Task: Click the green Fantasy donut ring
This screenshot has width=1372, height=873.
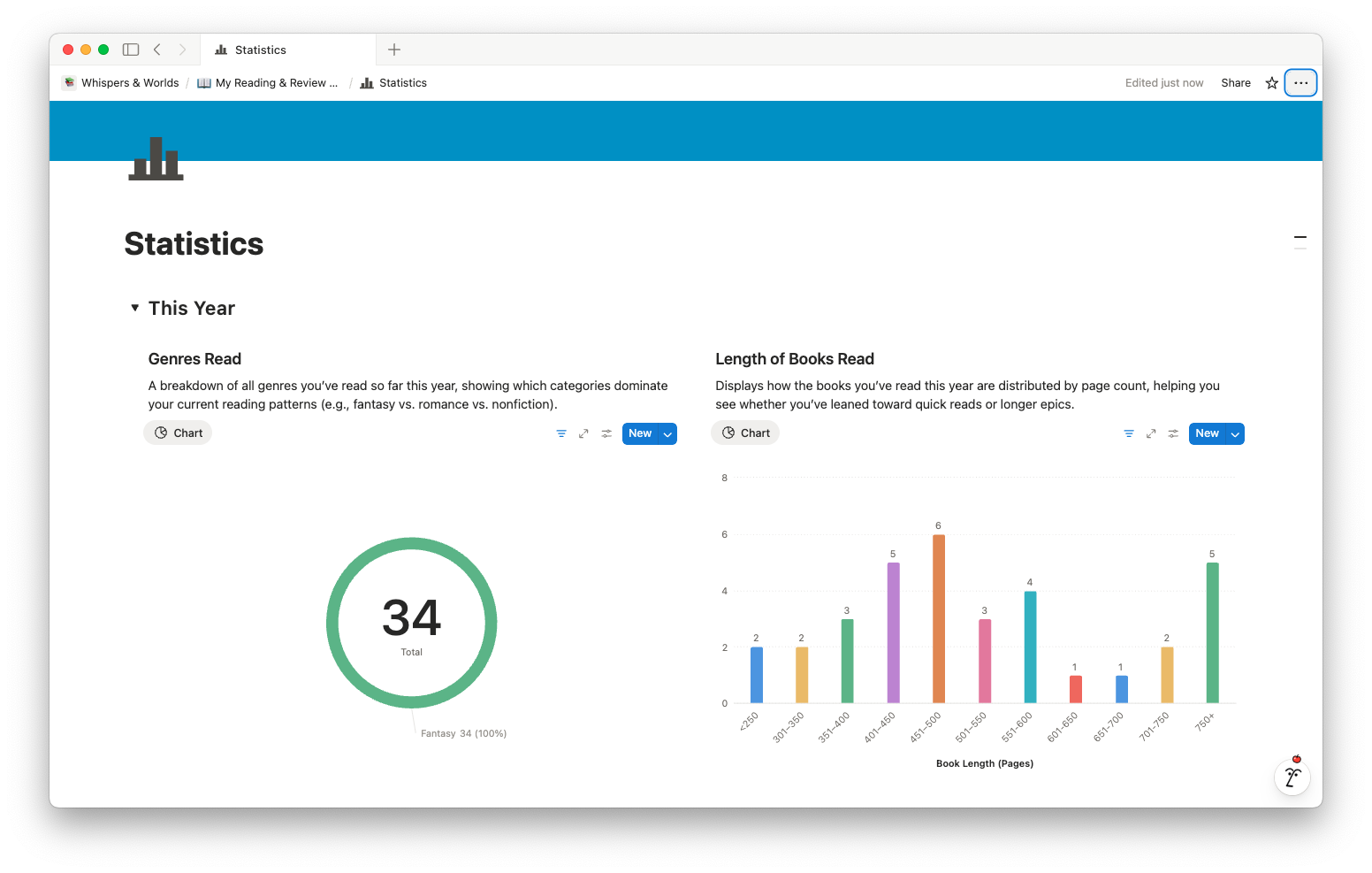Action: point(332,624)
